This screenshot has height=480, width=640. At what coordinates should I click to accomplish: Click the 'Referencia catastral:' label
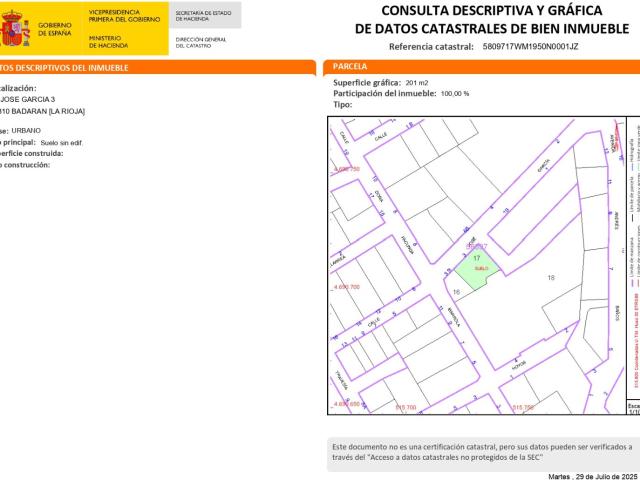[x=431, y=47]
